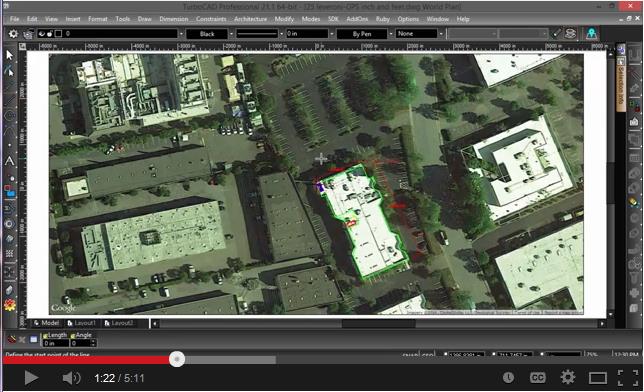Toggle the layer visibility eye icon

point(41,34)
